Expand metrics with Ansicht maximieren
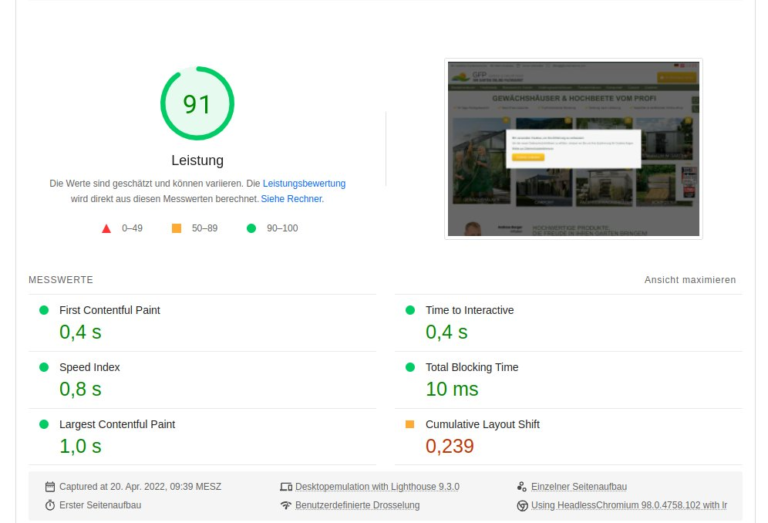768x523 pixels. [689, 280]
